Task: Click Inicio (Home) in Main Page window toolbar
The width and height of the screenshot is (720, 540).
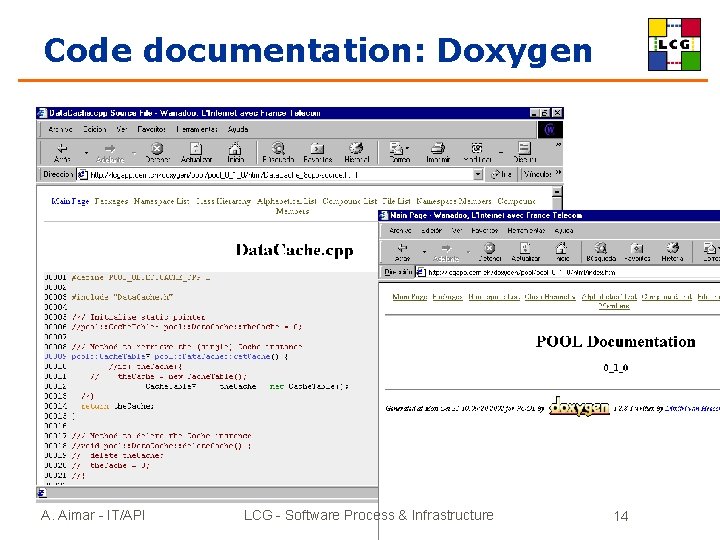Action: coord(562,253)
